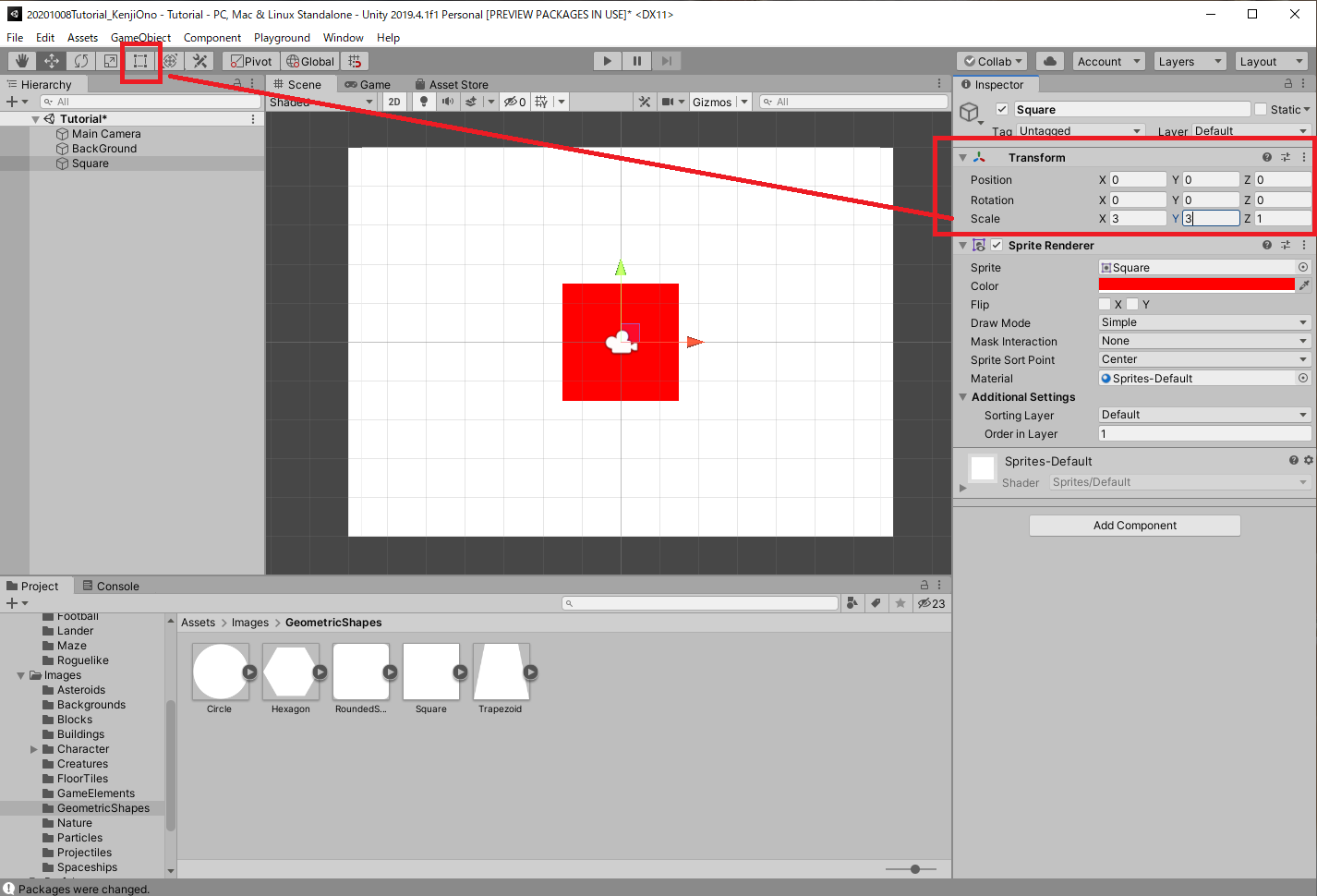This screenshot has width=1317, height=896.
Task: Toggle 2D view mode
Action: tap(394, 102)
